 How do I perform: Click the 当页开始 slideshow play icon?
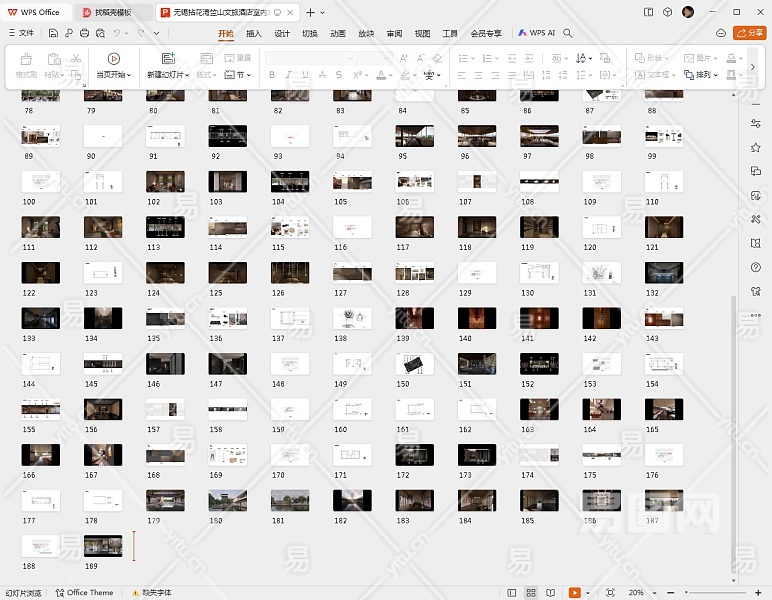tap(113, 59)
